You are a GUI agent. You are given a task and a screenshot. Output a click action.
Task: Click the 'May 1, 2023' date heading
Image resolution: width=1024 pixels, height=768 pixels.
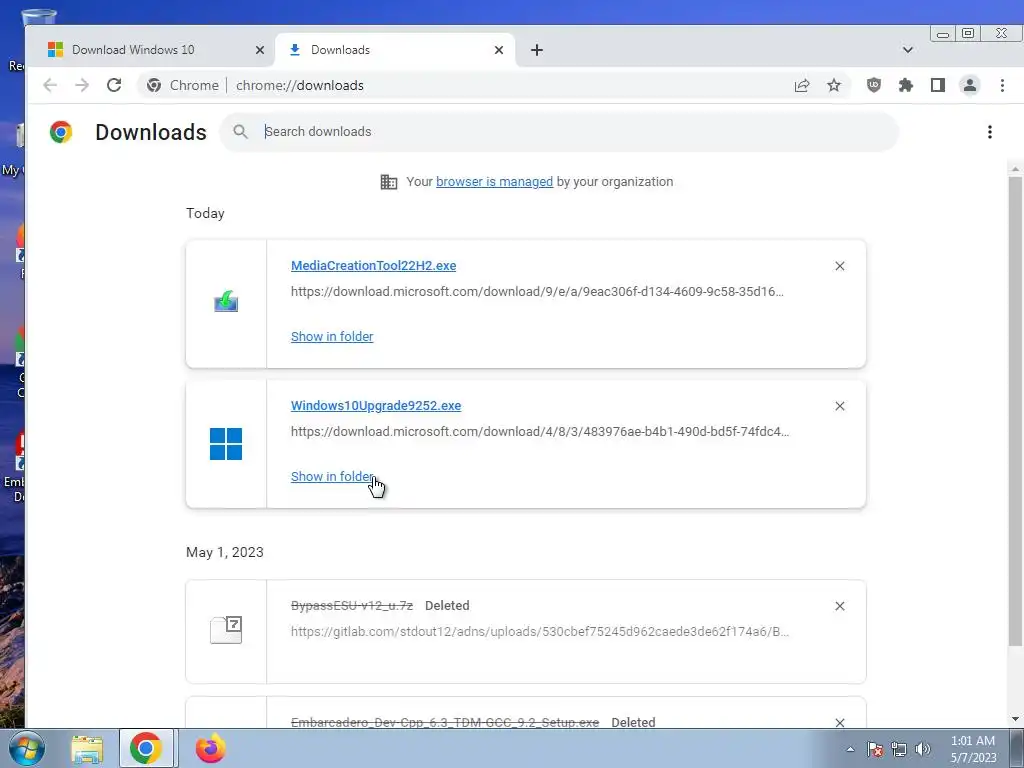tap(225, 552)
